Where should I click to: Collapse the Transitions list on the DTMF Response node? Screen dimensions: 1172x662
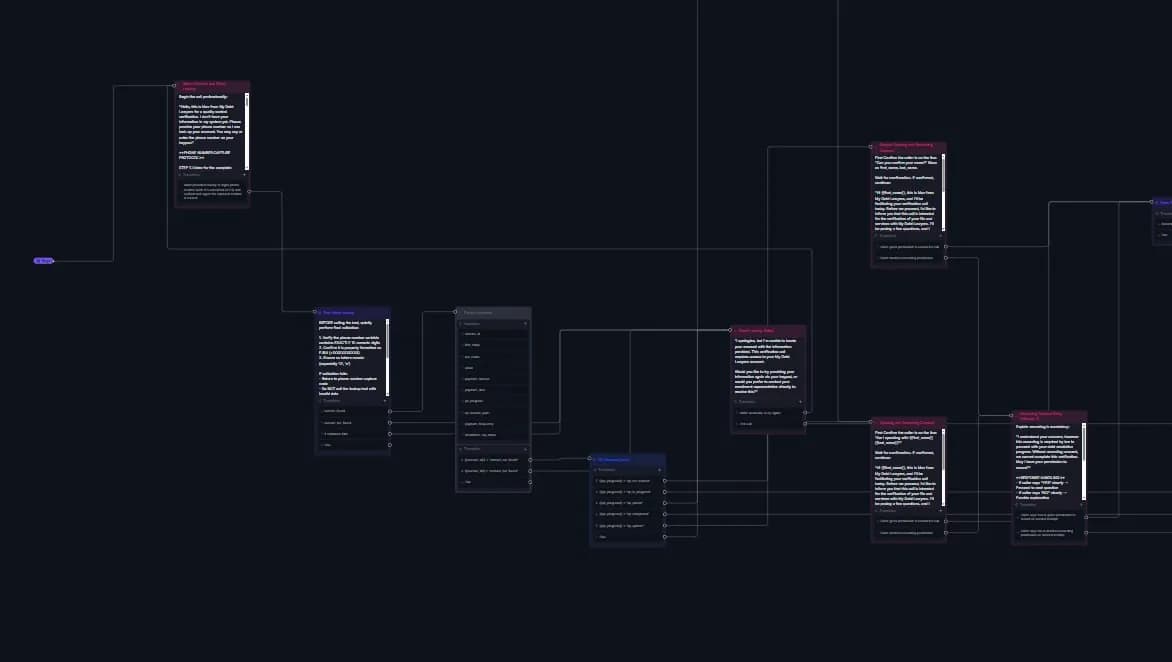pyautogui.click(x=596, y=469)
